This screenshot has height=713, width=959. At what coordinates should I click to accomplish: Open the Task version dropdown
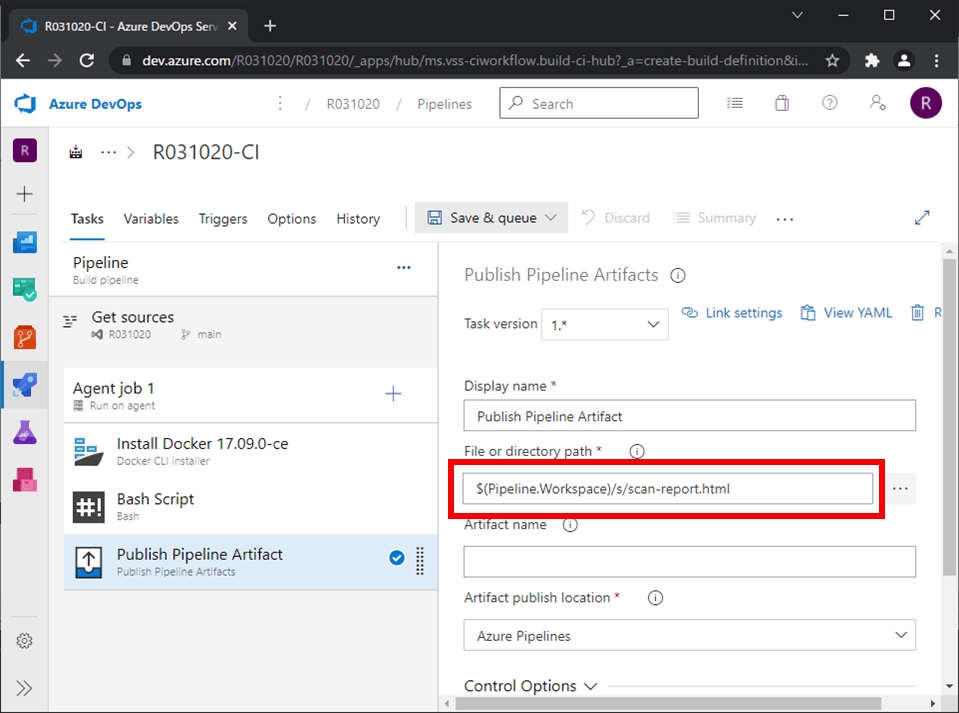tap(605, 324)
